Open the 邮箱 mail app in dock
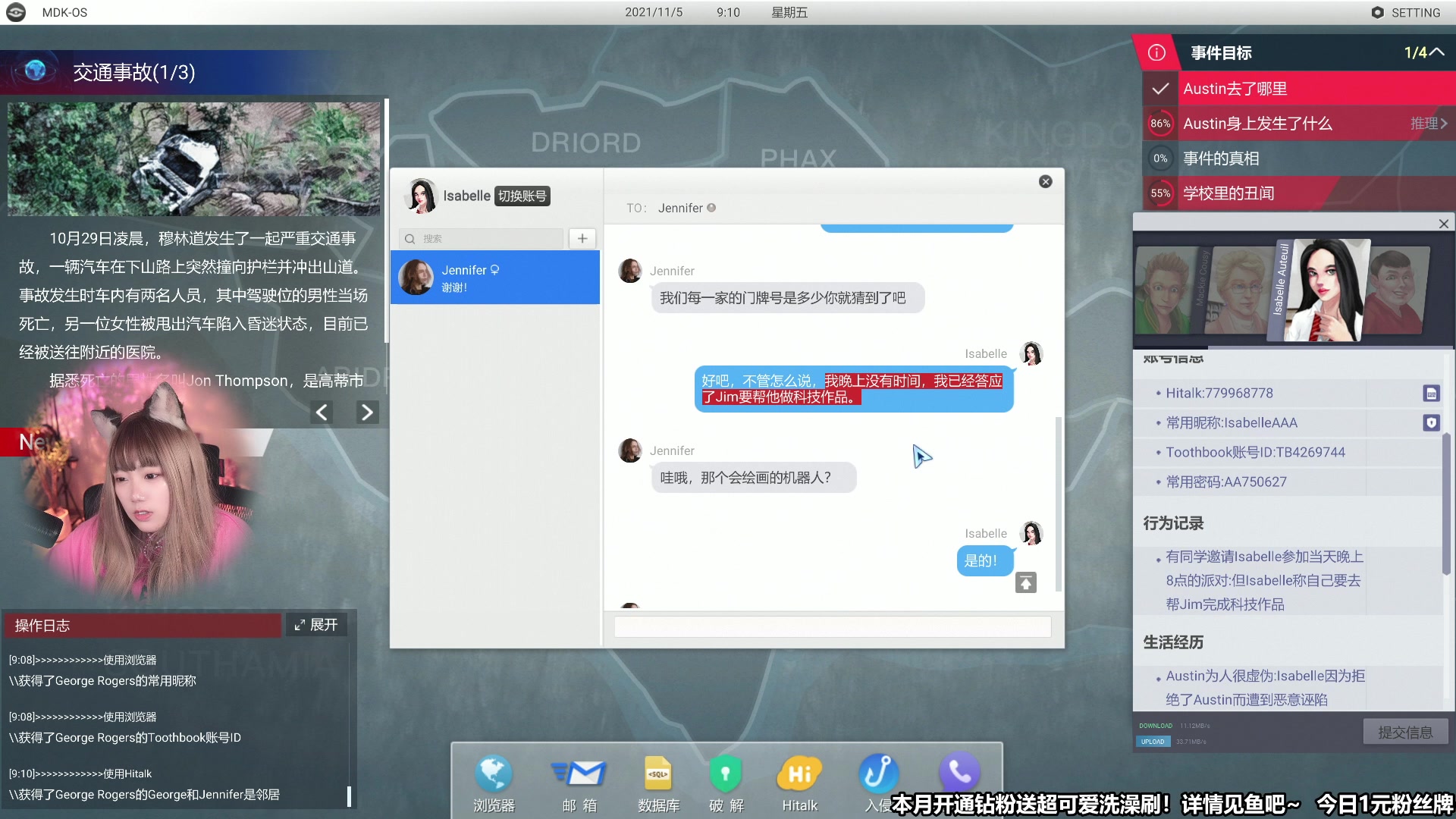This screenshot has height=819, width=1456. (579, 783)
